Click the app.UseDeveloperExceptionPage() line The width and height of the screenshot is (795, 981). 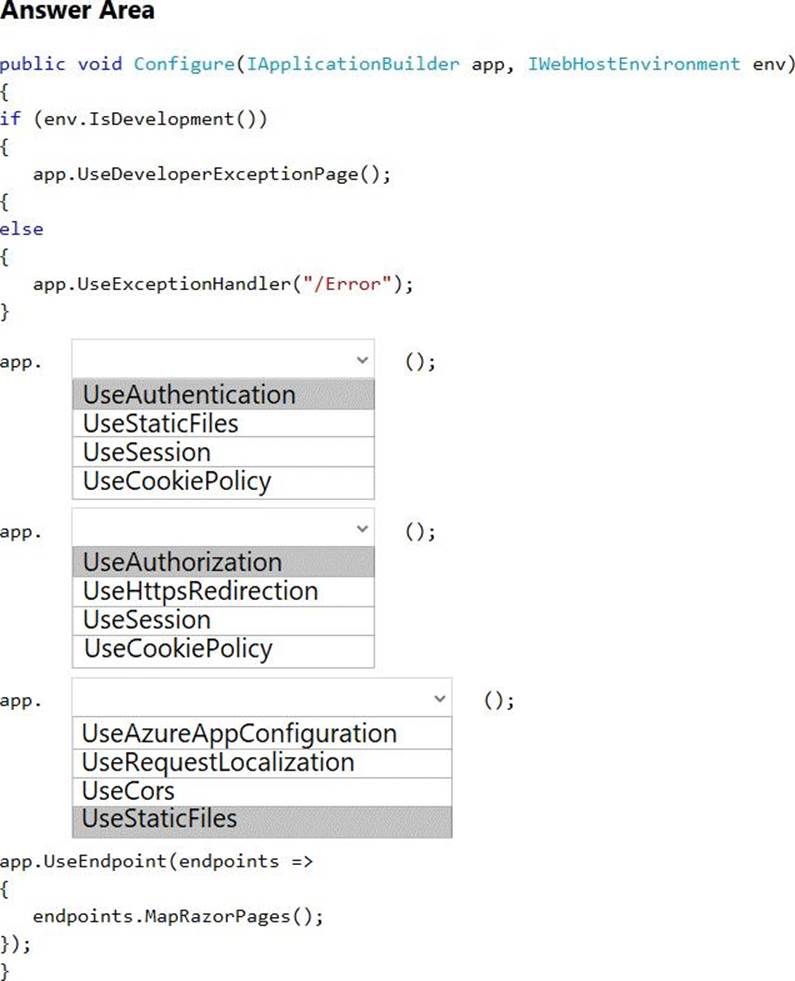coord(211,174)
